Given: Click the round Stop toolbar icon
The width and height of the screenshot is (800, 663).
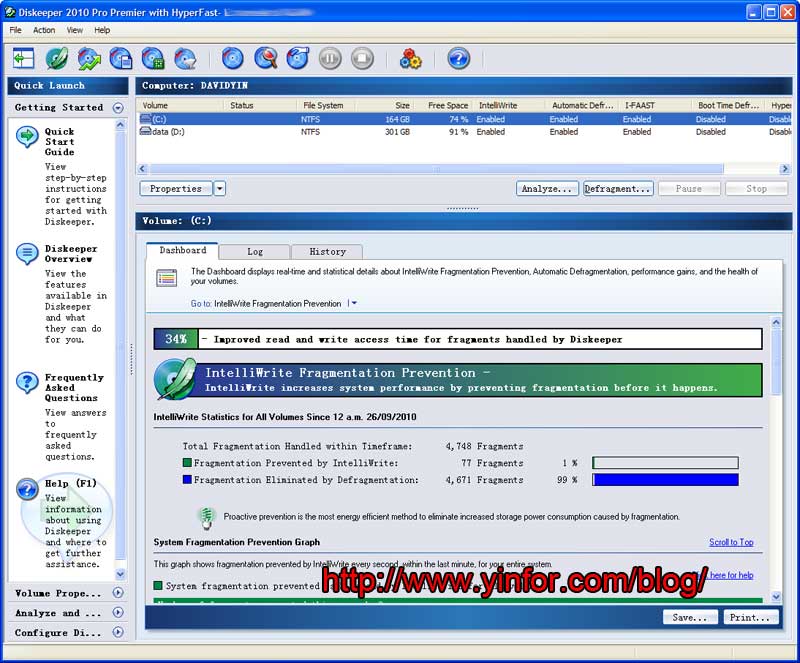Looking at the screenshot, I should 362,59.
